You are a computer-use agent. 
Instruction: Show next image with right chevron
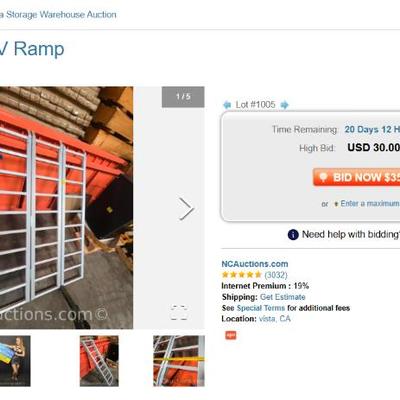tap(186, 209)
